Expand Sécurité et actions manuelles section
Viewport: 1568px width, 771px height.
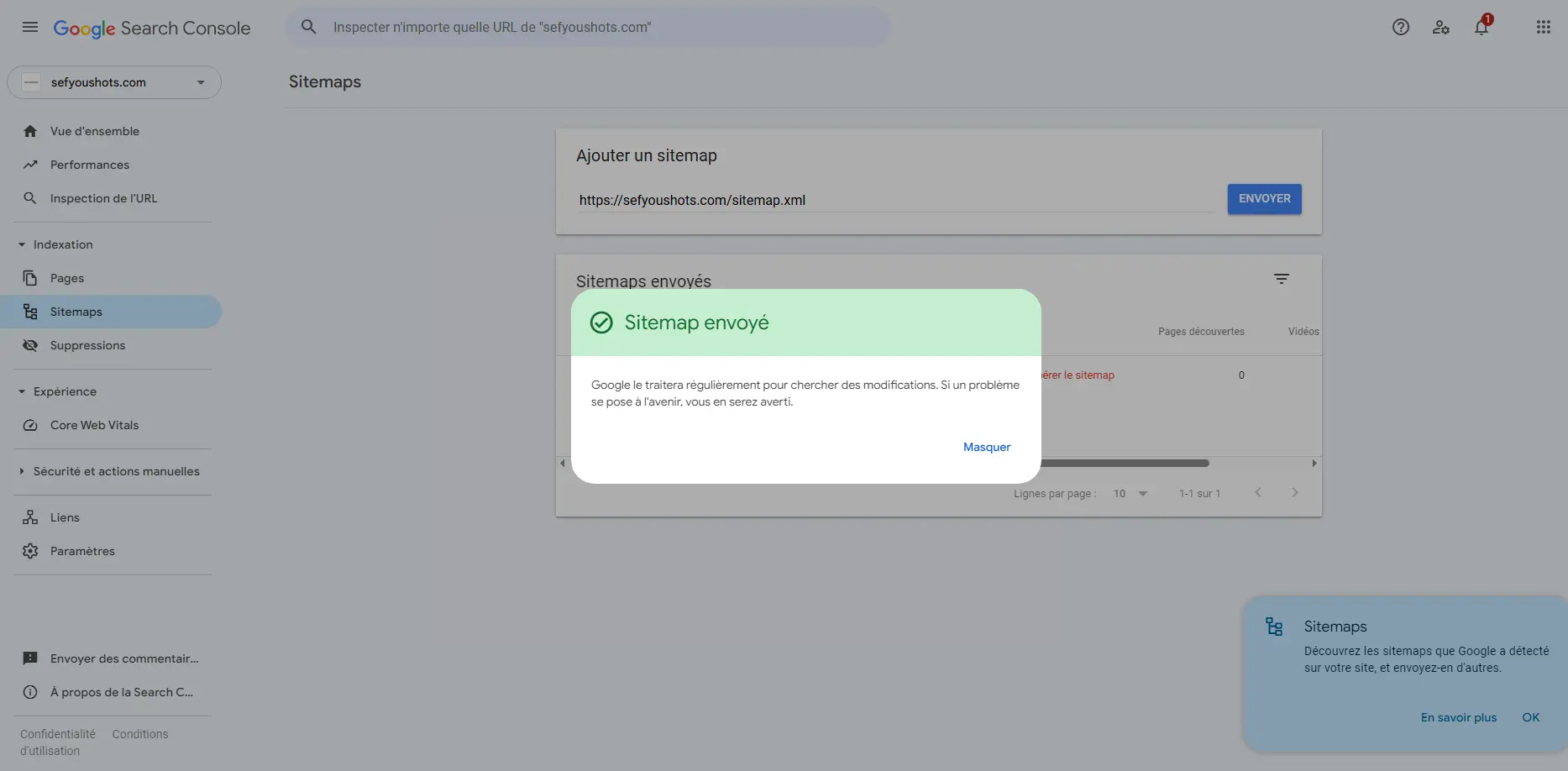click(x=22, y=471)
